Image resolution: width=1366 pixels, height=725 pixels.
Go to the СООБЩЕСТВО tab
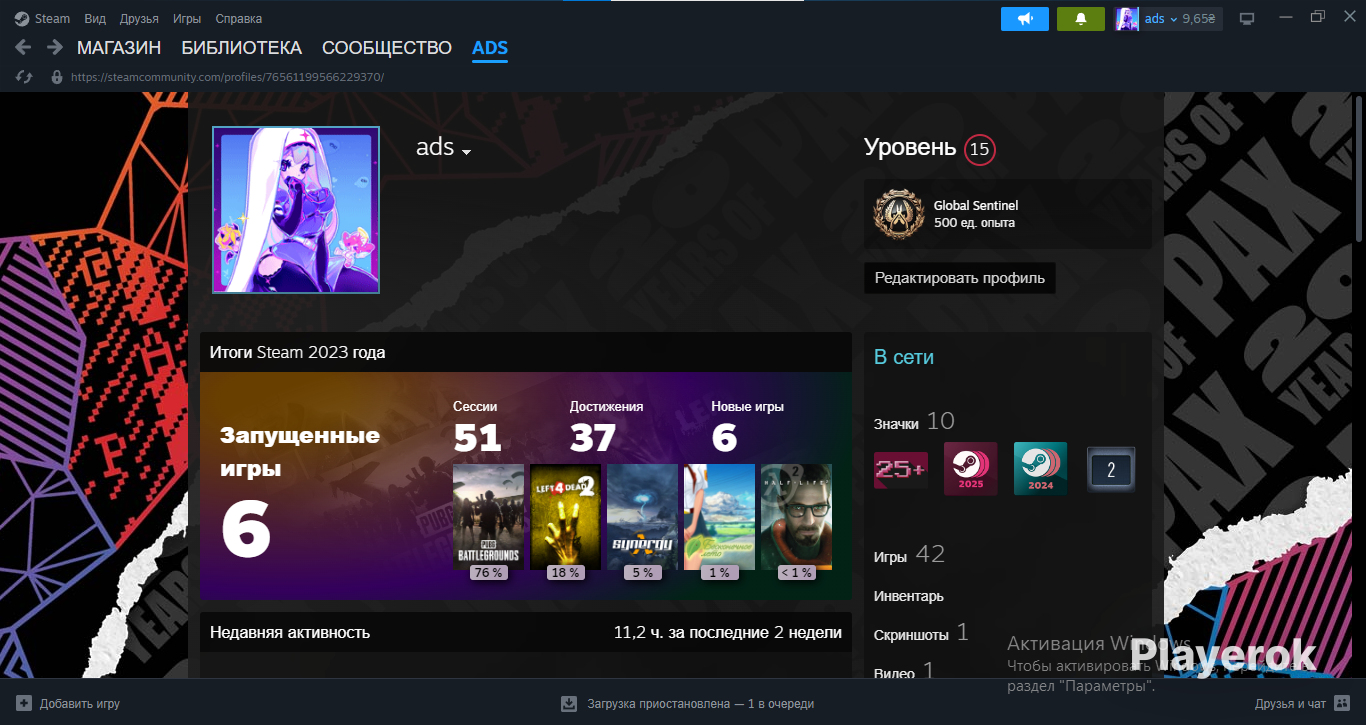pyautogui.click(x=387, y=48)
